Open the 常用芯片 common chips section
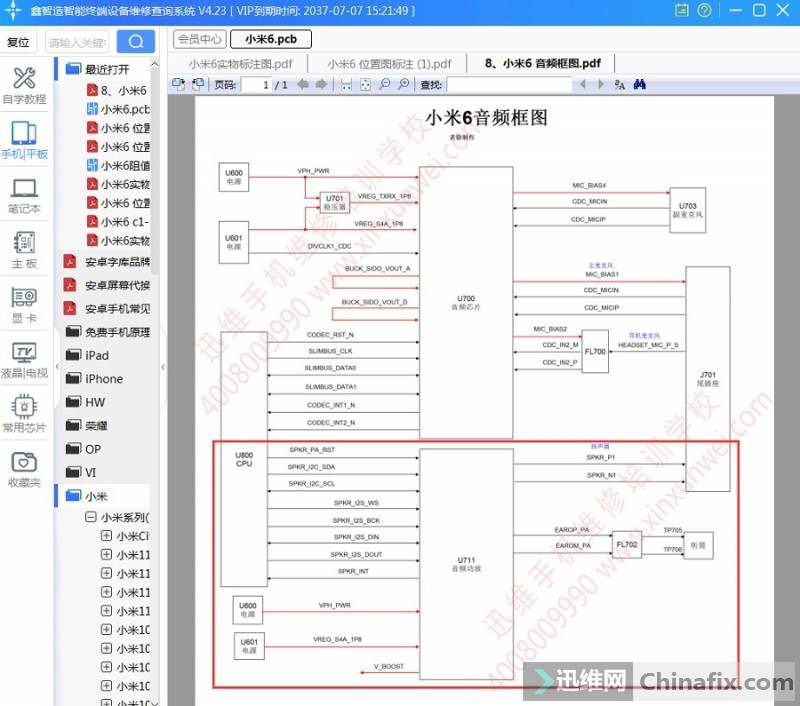The width and height of the screenshot is (800, 706). [24, 414]
